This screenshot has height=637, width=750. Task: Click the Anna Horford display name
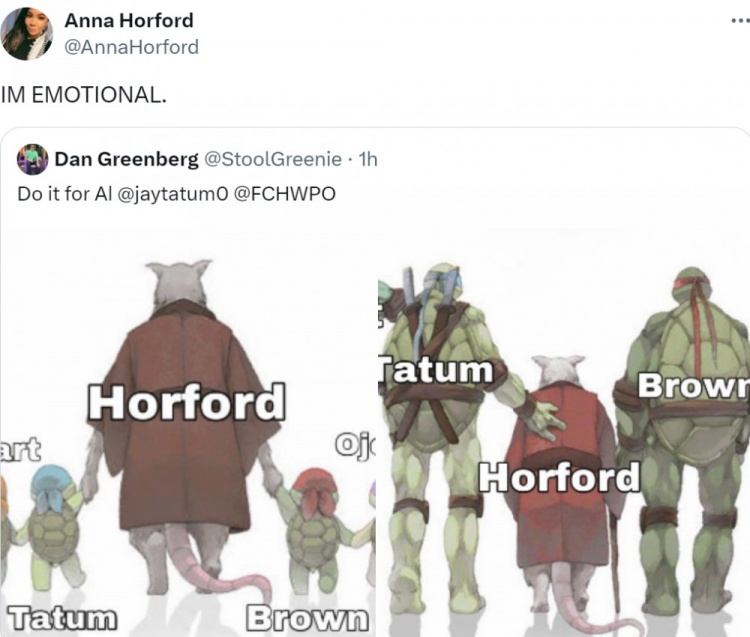click(129, 21)
